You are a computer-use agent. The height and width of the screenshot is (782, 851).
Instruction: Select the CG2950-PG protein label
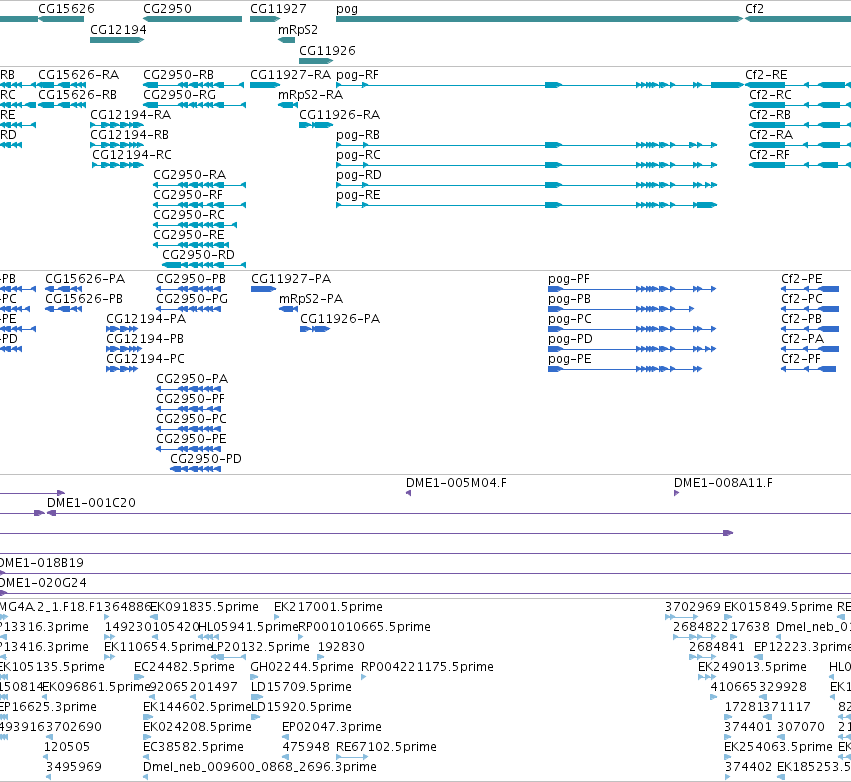click(192, 298)
